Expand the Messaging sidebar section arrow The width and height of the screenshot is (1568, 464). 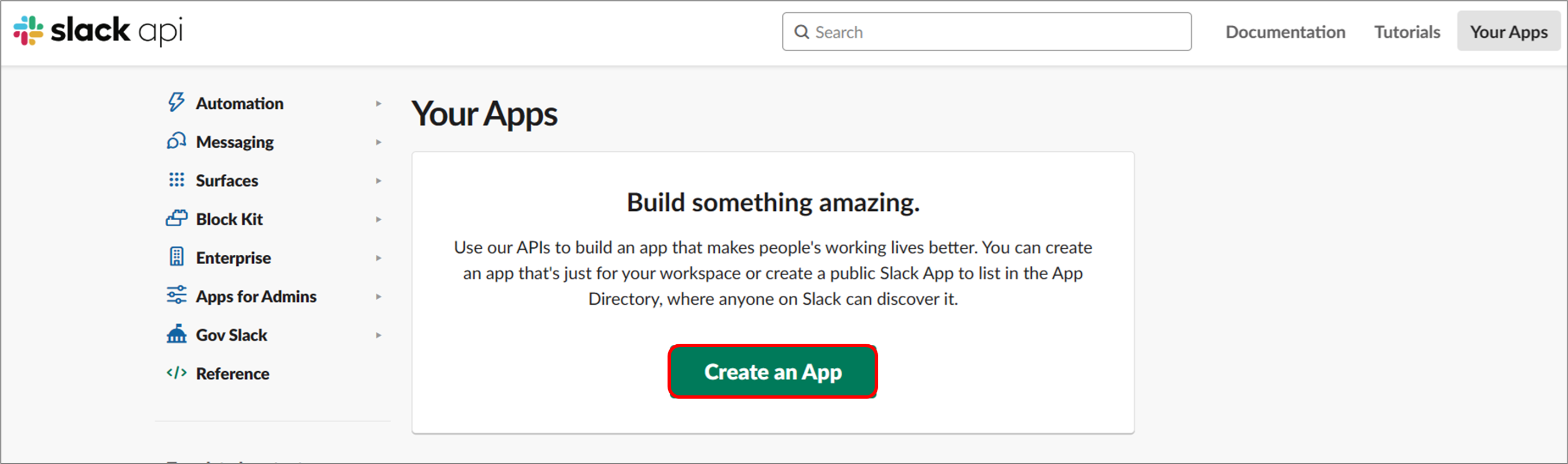click(x=379, y=142)
